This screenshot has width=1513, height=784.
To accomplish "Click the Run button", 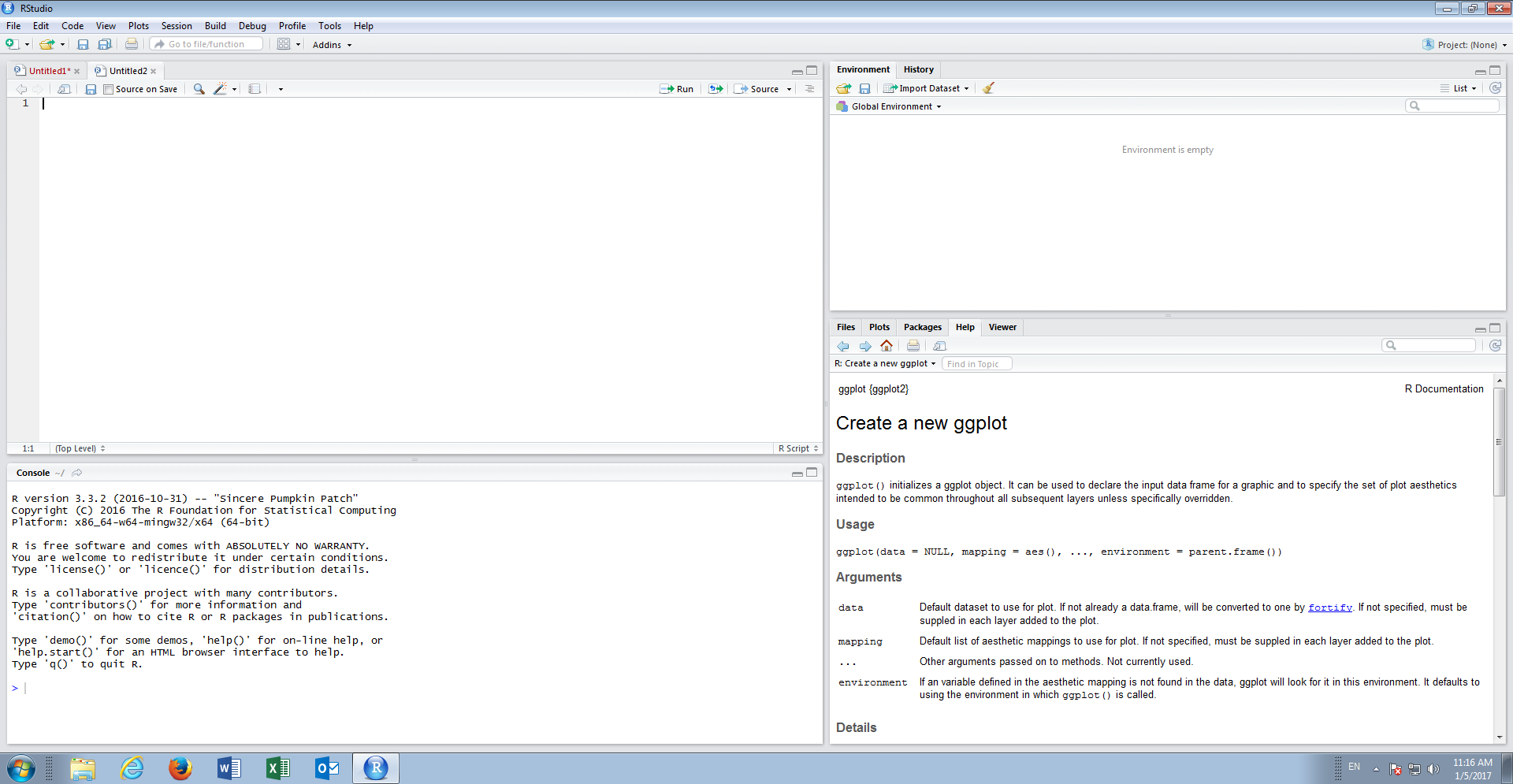I will point(677,89).
